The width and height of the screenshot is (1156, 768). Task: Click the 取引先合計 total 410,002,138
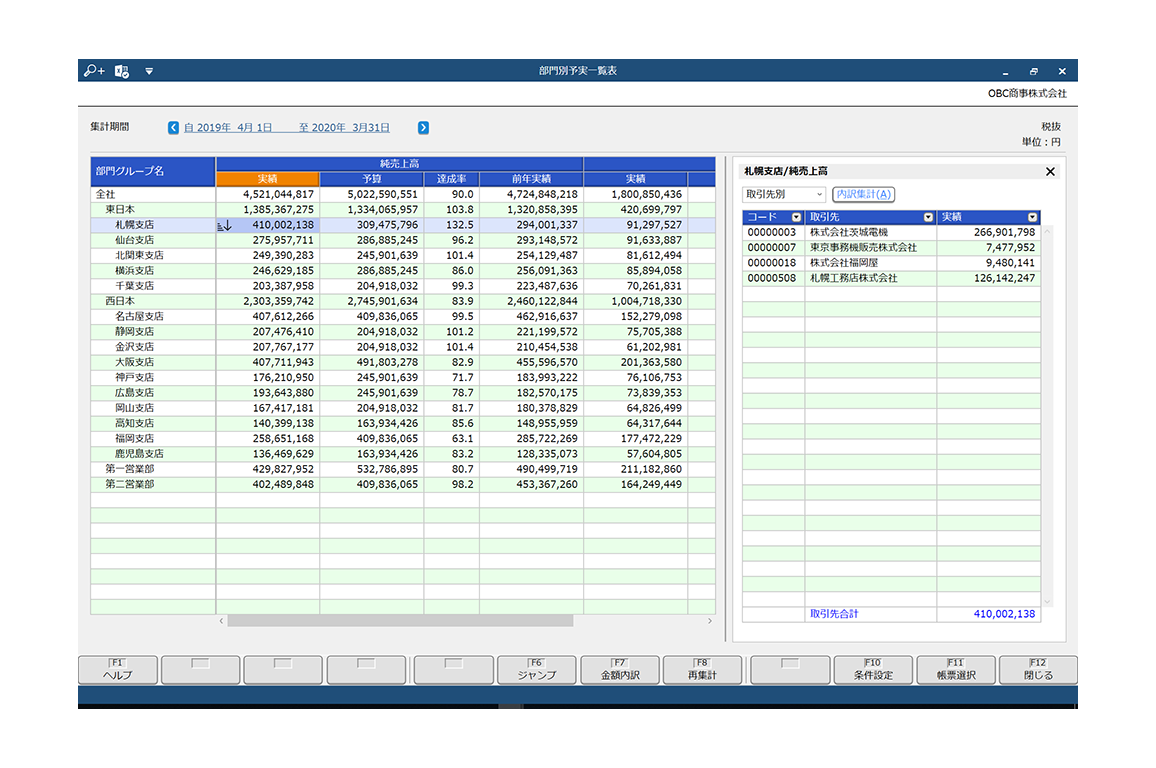1004,614
